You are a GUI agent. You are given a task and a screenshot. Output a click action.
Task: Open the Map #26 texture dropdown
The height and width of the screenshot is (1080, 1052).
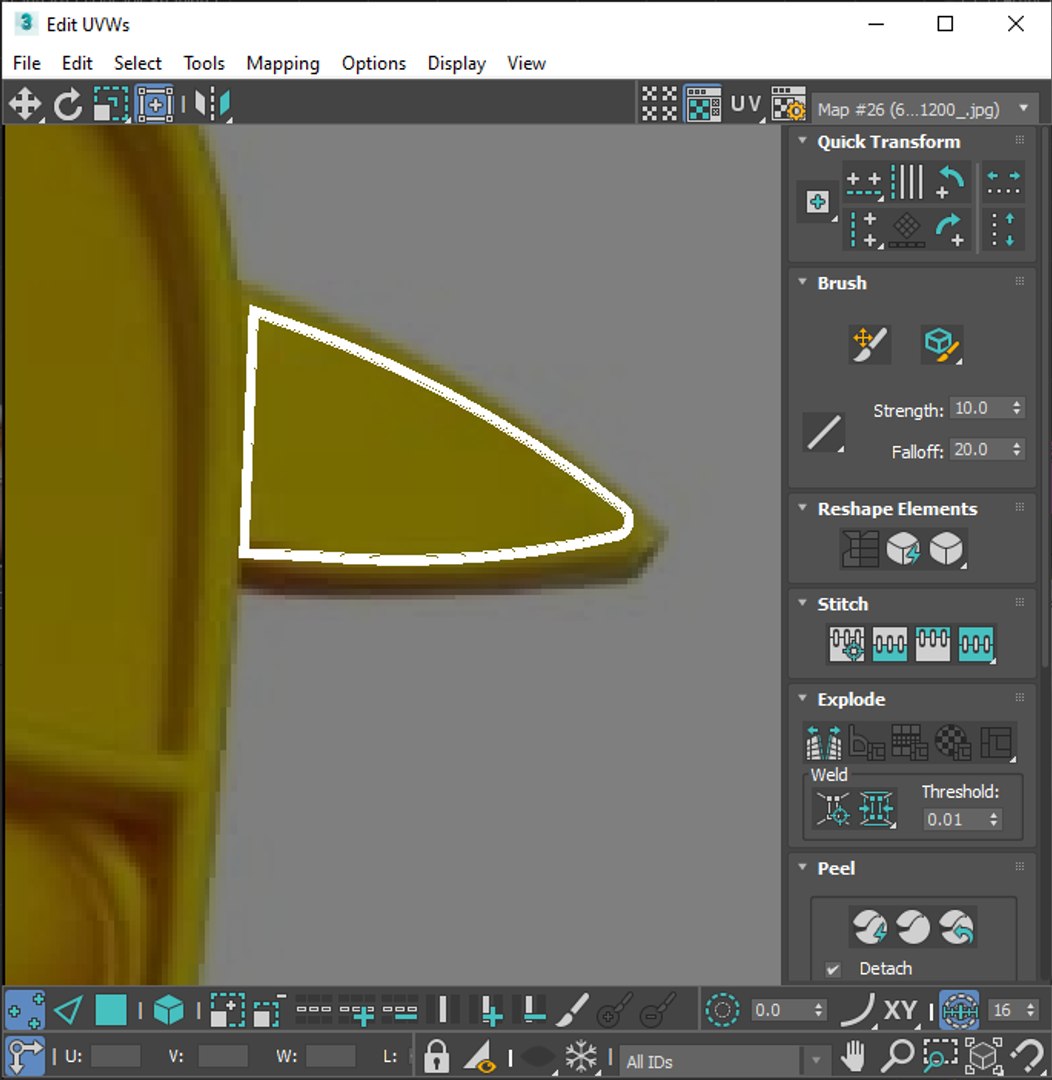coord(922,109)
